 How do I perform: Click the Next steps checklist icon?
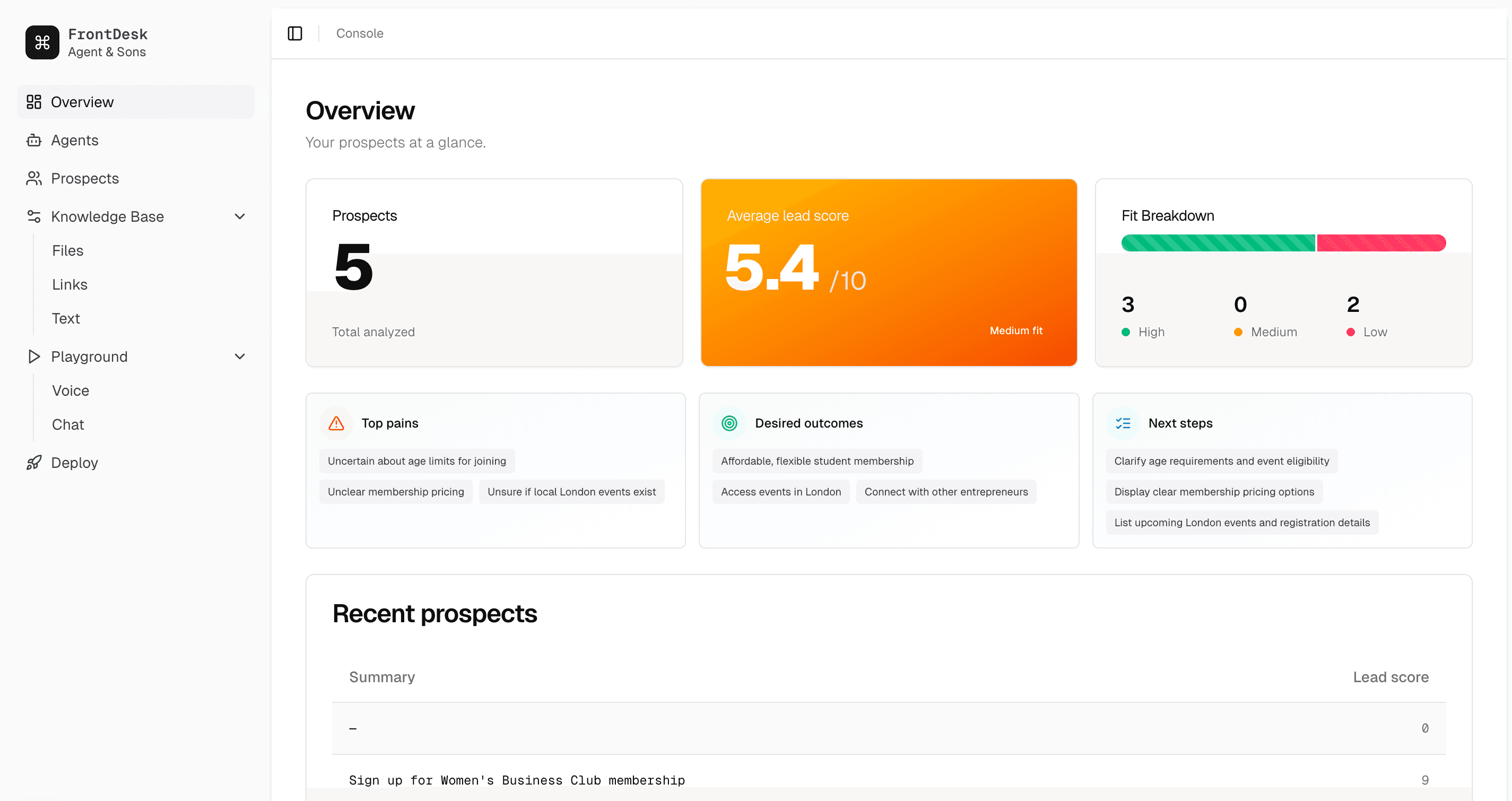click(1123, 423)
